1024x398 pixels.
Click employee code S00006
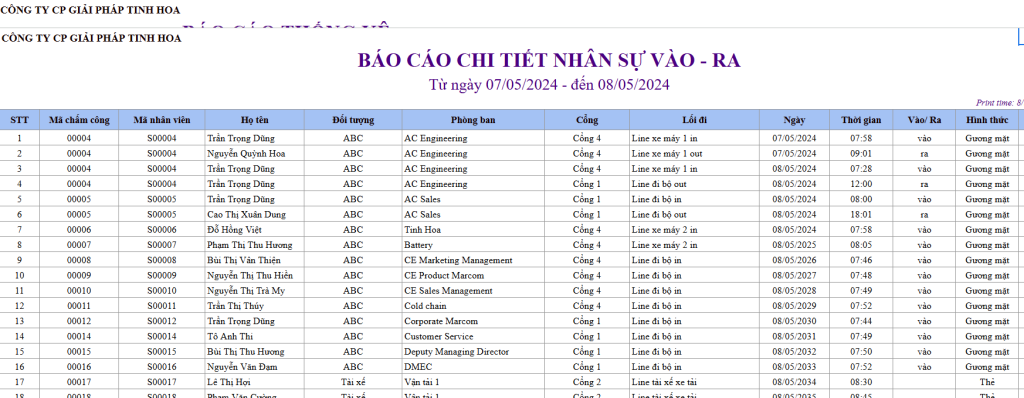(x=162, y=229)
